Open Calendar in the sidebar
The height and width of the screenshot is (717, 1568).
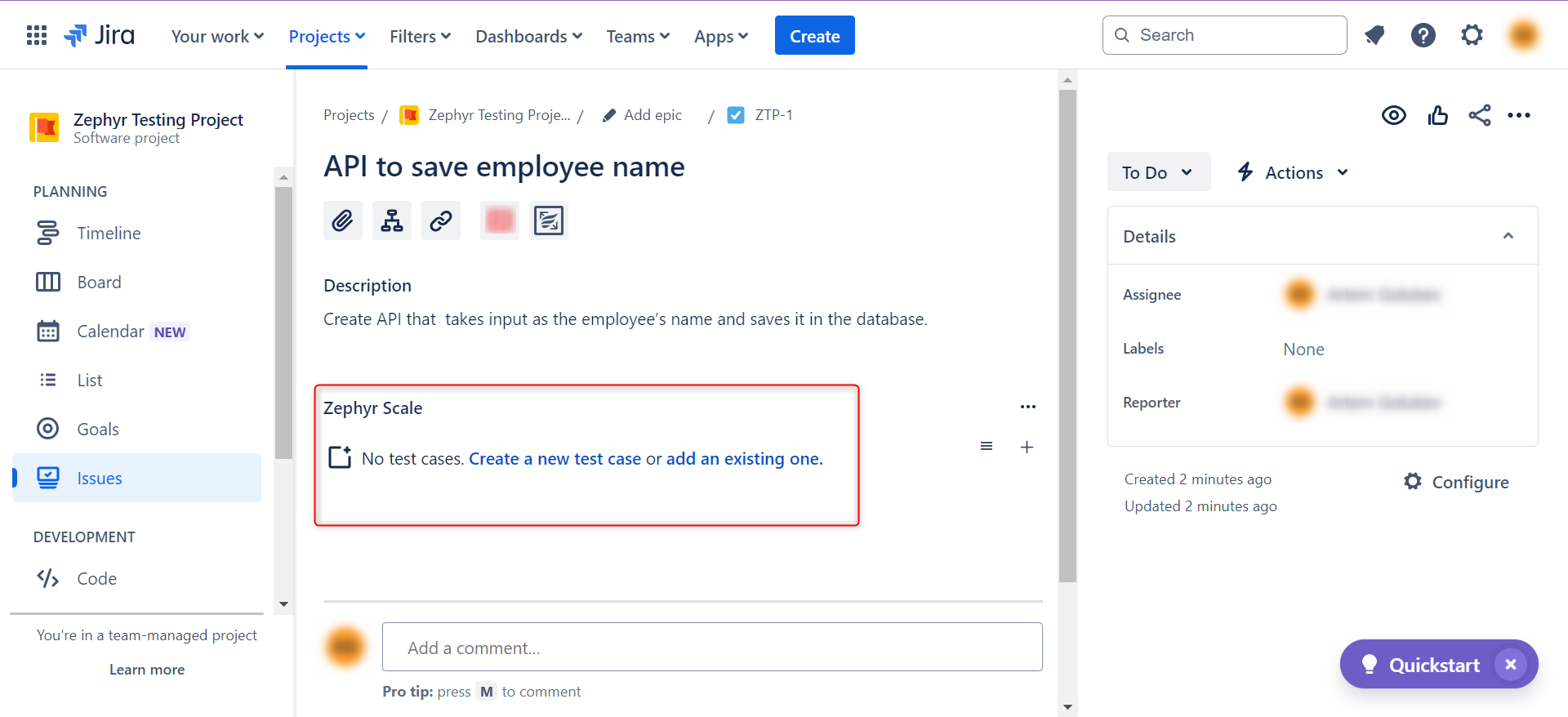click(x=137, y=332)
